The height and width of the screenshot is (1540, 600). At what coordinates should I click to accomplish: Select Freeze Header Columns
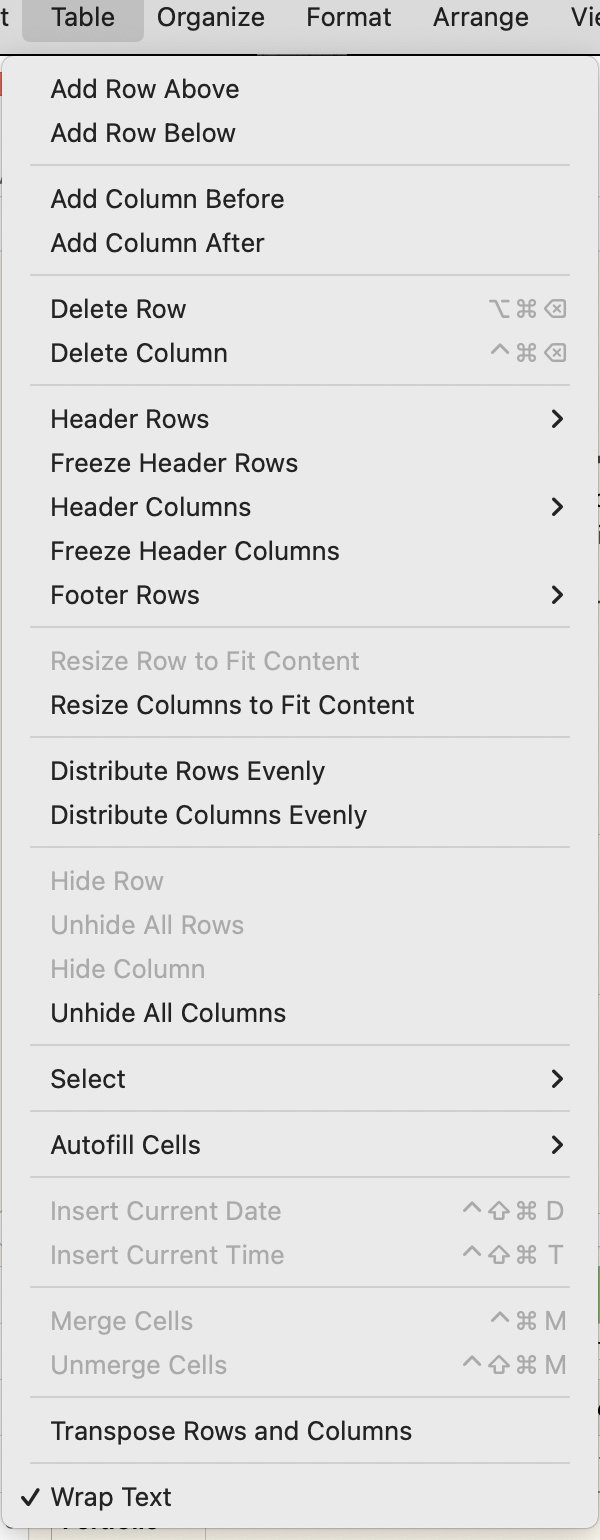[x=195, y=551]
